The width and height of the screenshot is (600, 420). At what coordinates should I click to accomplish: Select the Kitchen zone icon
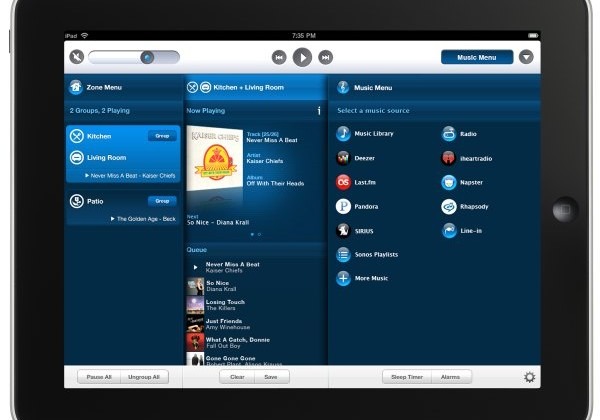[77, 136]
